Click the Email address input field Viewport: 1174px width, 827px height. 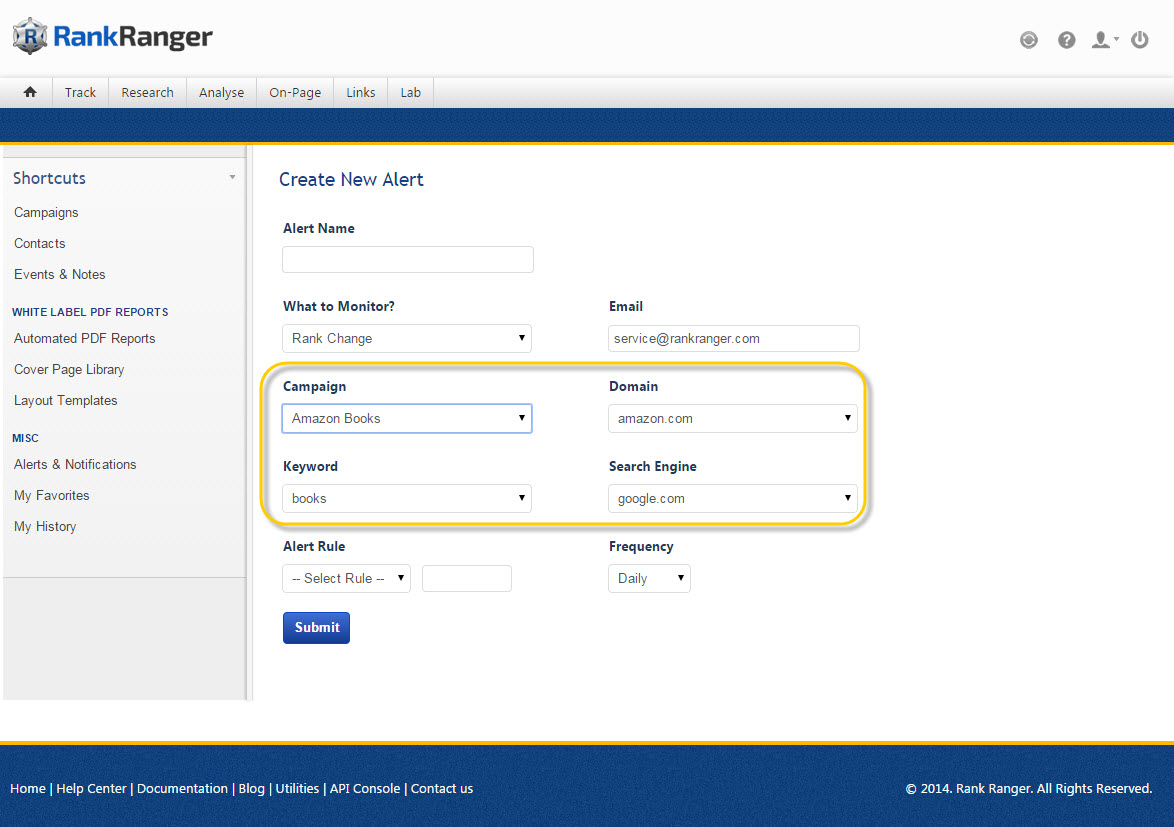(x=733, y=338)
